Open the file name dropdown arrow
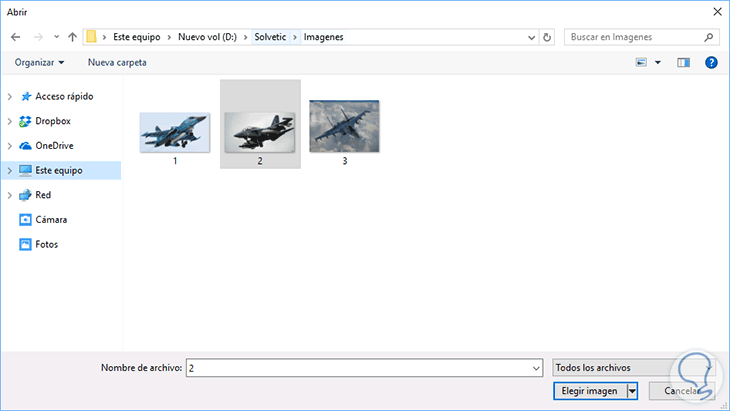The width and height of the screenshot is (730, 411). (536, 368)
